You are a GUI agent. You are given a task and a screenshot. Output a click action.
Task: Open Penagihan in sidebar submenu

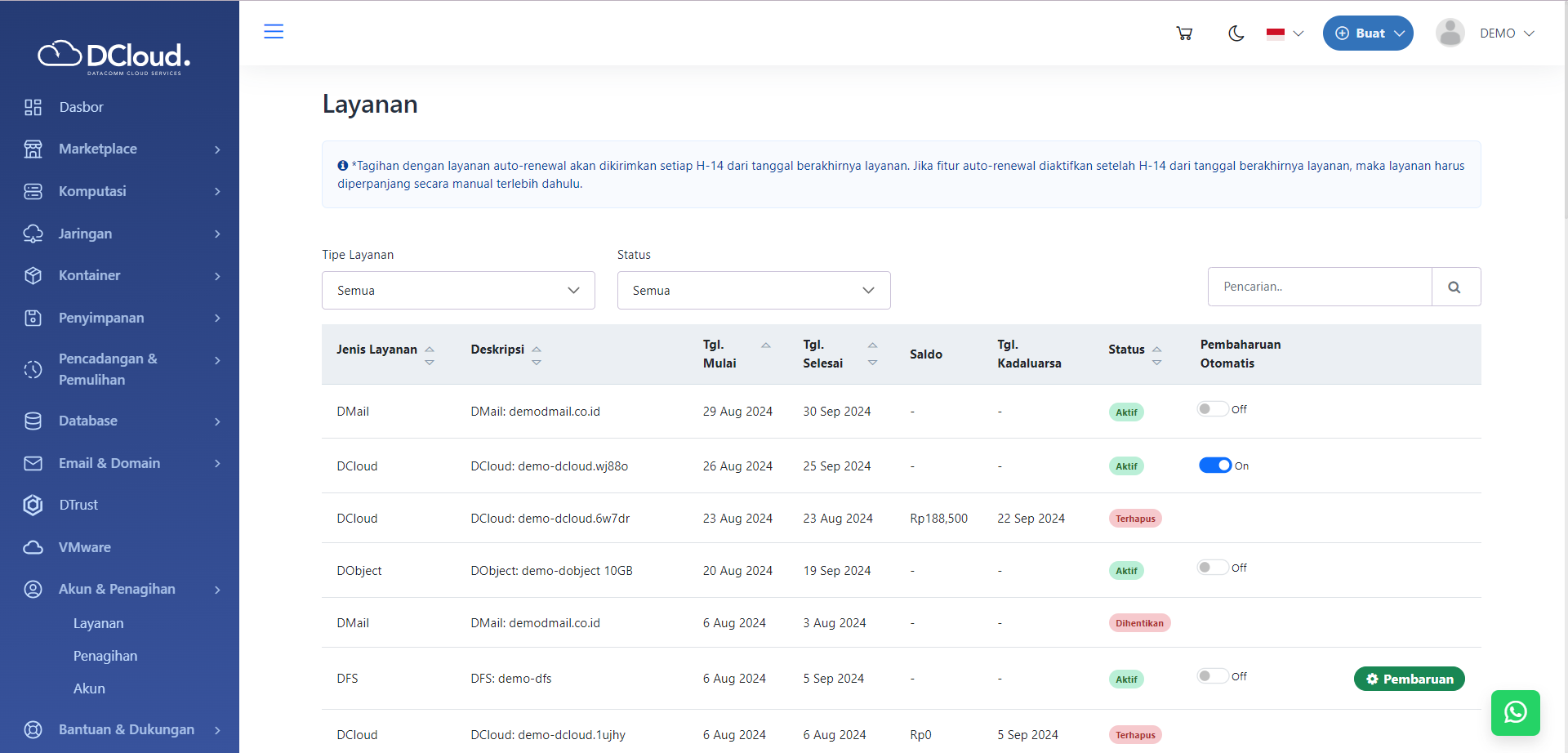[x=105, y=656]
